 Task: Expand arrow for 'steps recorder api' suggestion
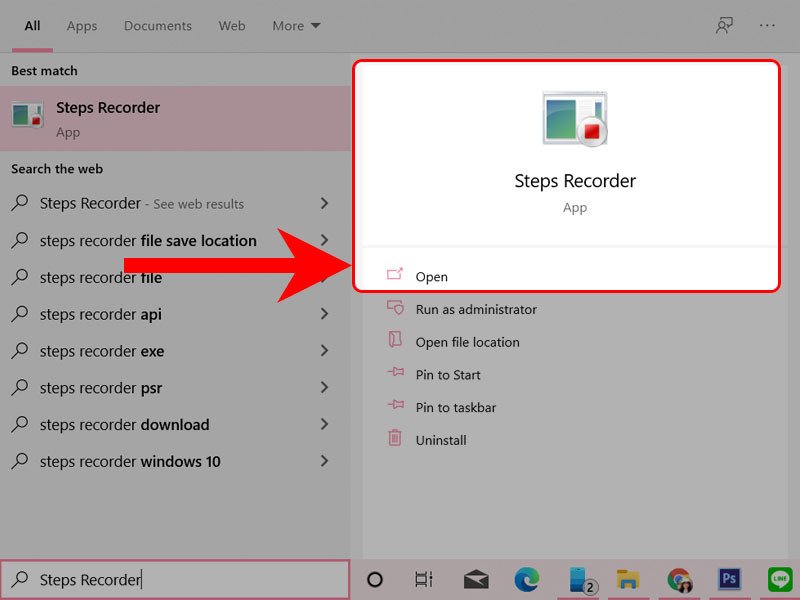pyautogui.click(x=324, y=314)
